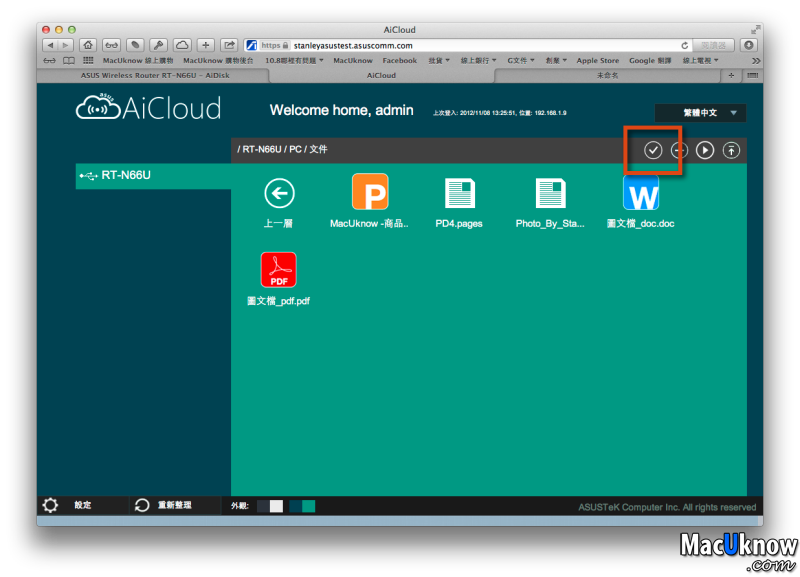Select the dark and white theme swatch

click(270, 506)
